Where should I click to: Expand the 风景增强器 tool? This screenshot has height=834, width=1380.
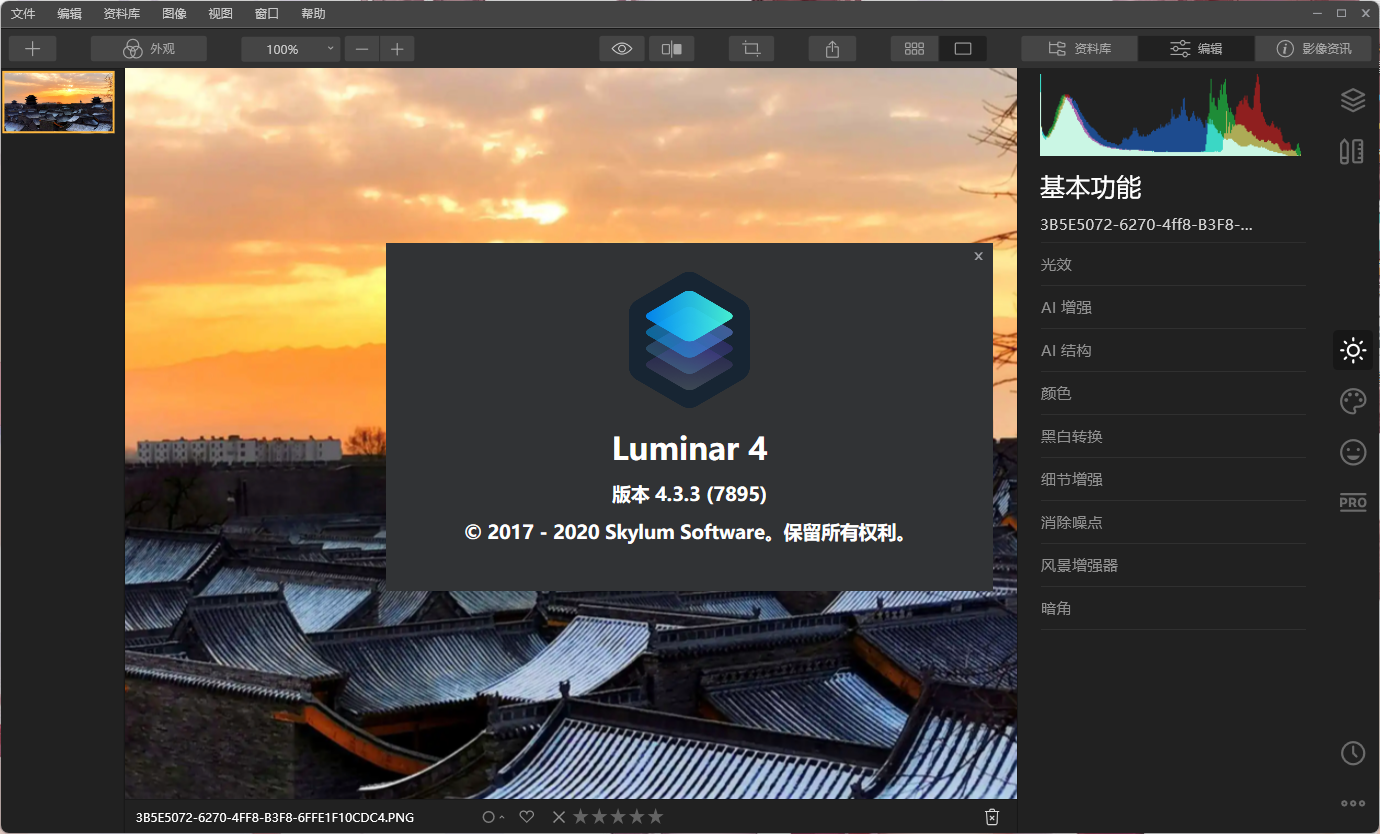[x=1173, y=566]
